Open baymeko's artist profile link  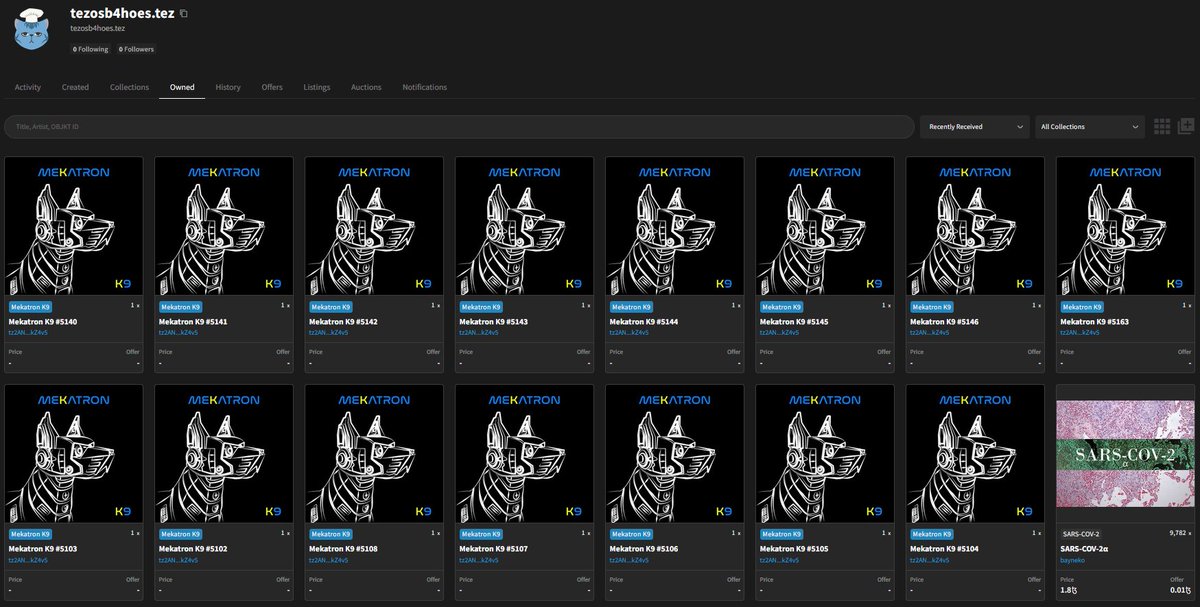tap(1072, 560)
